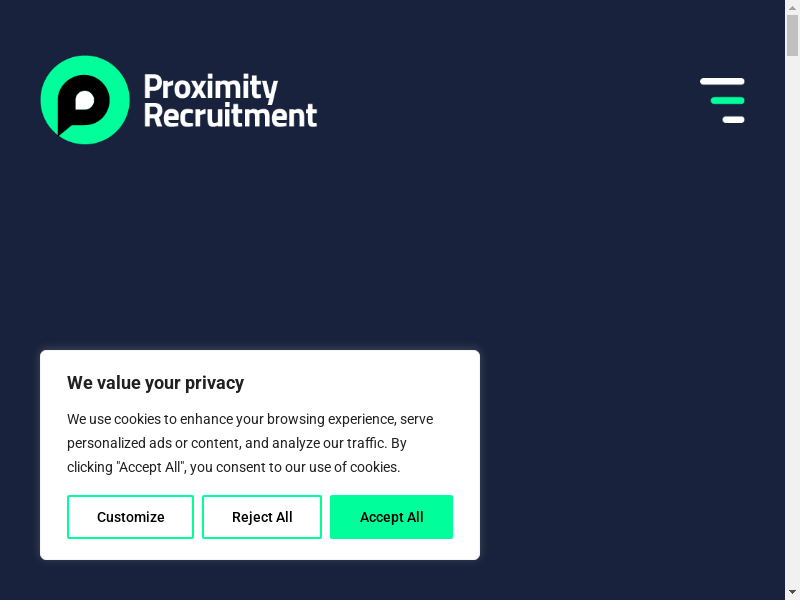Click the empty white space in the cookie banner header
The image size is (800, 600).
[380, 383]
